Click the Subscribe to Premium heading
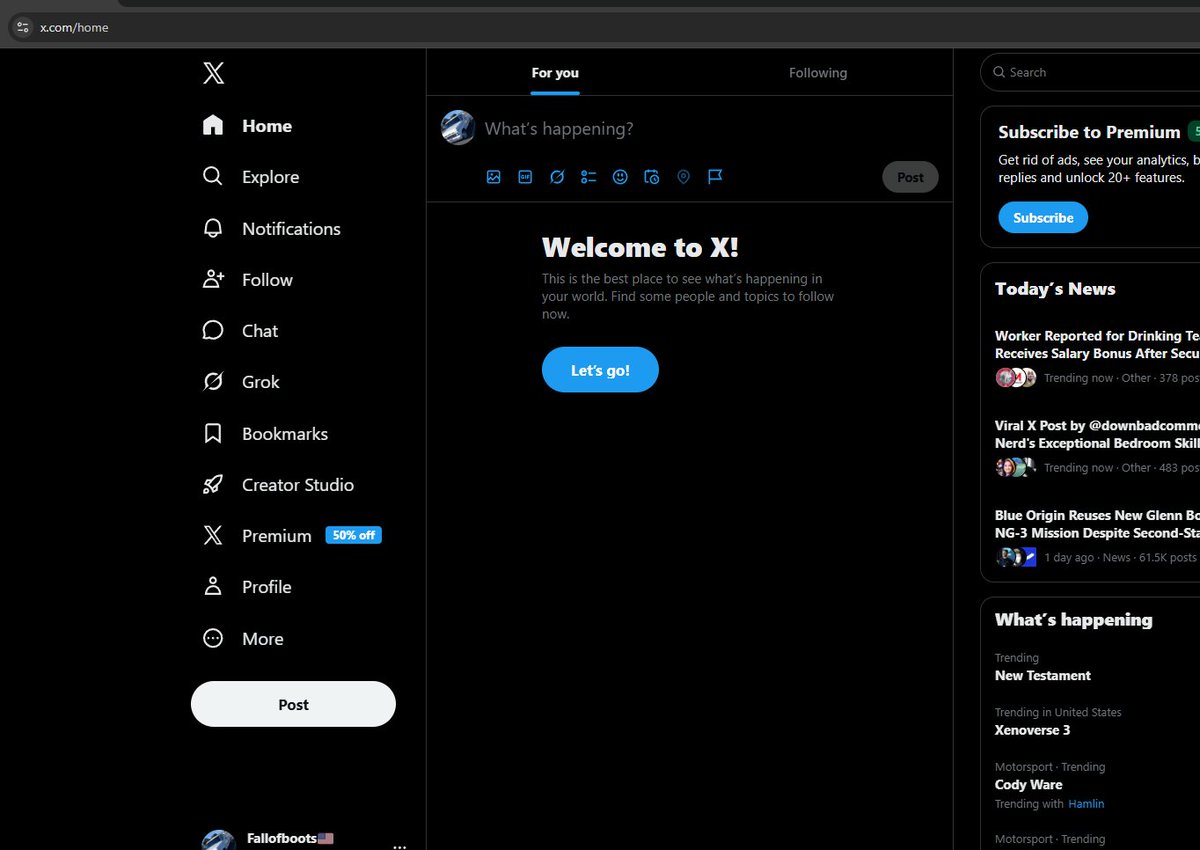1200x850 pixels. click(x=1088, y=132)
